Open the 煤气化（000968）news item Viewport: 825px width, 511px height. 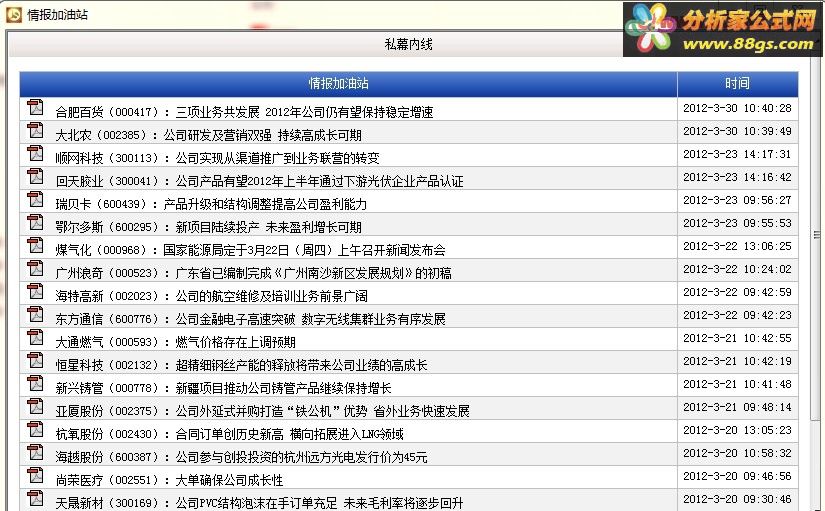pyautogui.click(x=250, y=250)
